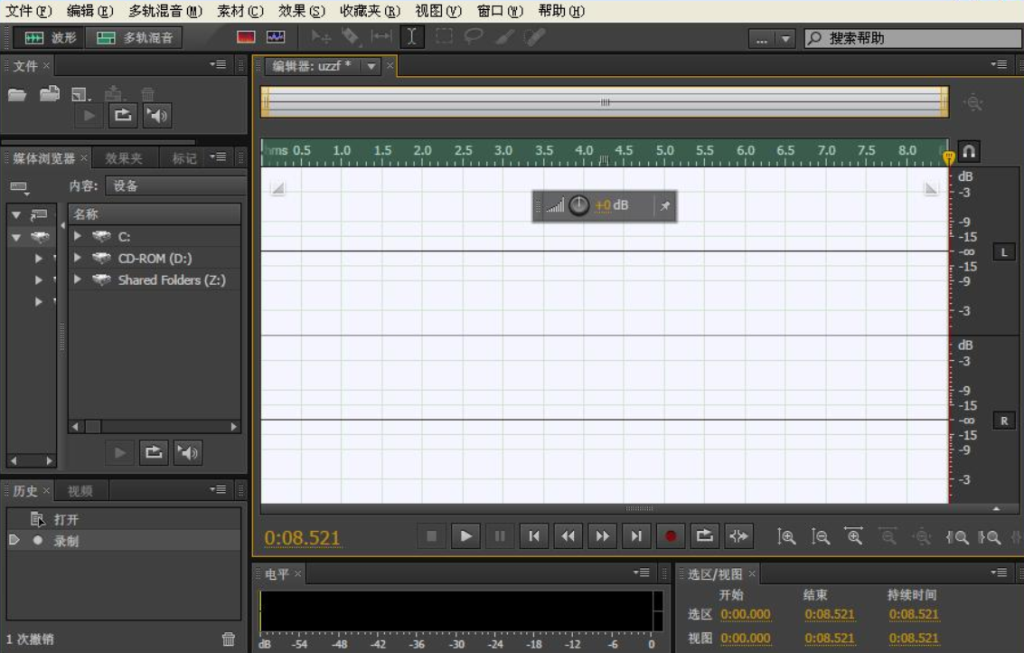Click the red Record button

[x=670, y=536]
